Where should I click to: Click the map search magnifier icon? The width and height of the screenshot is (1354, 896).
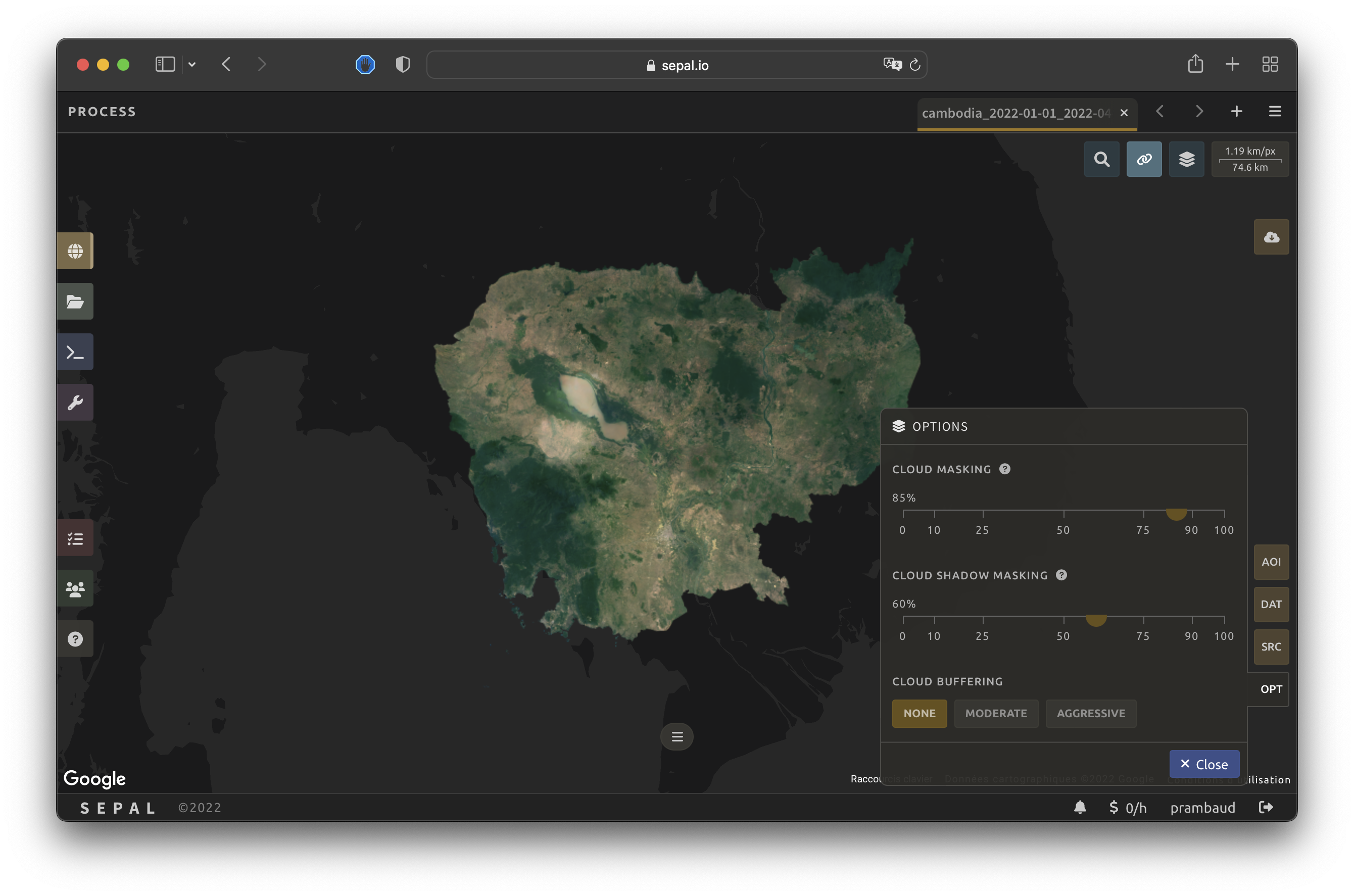click(1101, 159)
